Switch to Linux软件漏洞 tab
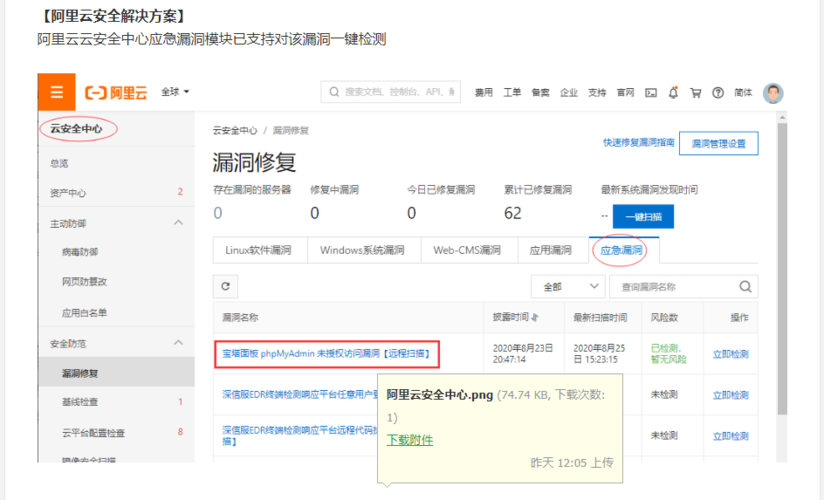The width and height of the screenshot is (824, 500). pos(259,250)
